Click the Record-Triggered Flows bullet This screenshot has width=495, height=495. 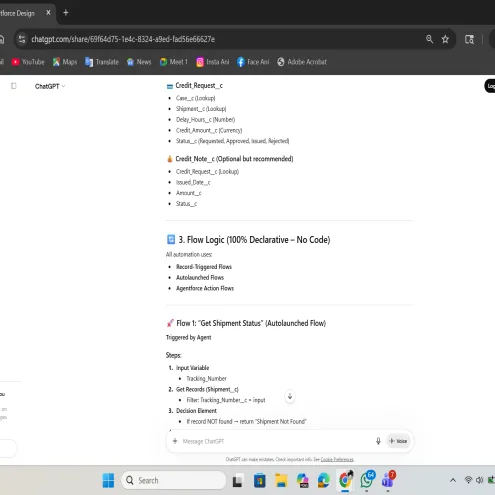pos(204,267)
